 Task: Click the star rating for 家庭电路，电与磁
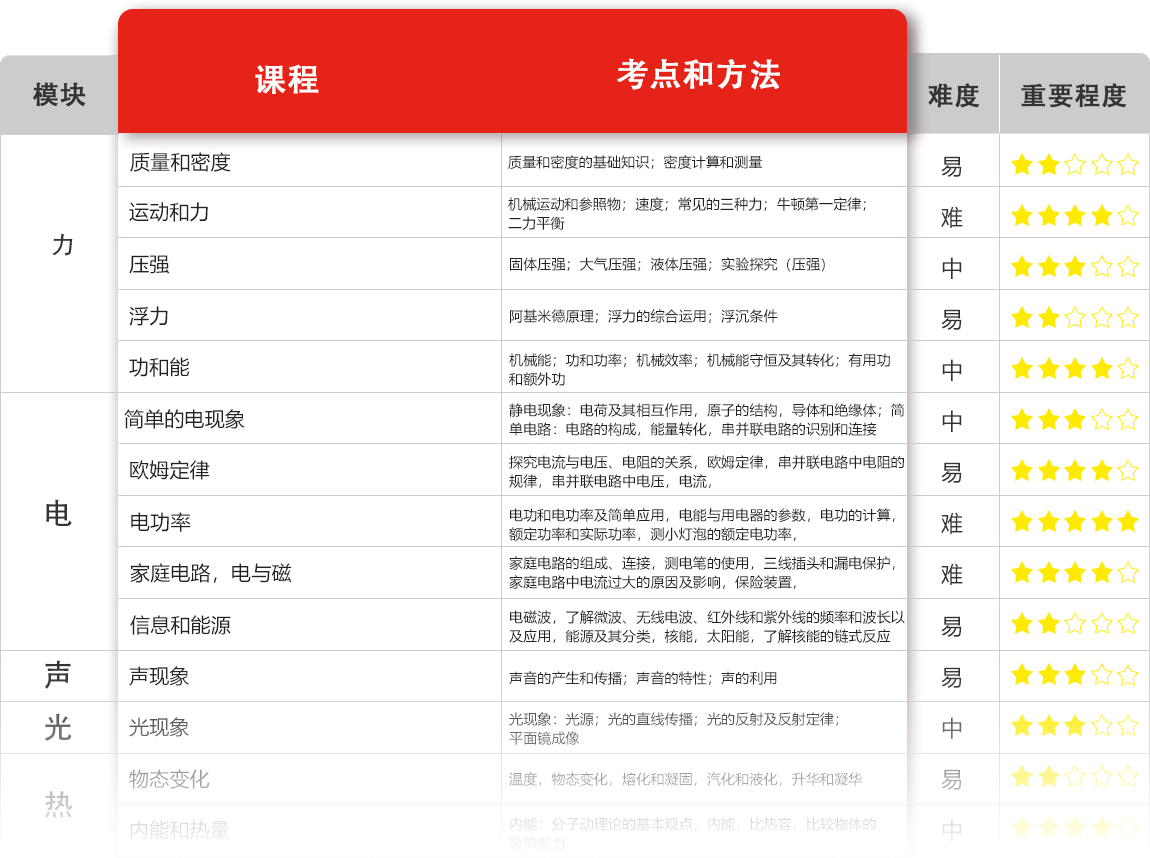tap(1074, 572)
